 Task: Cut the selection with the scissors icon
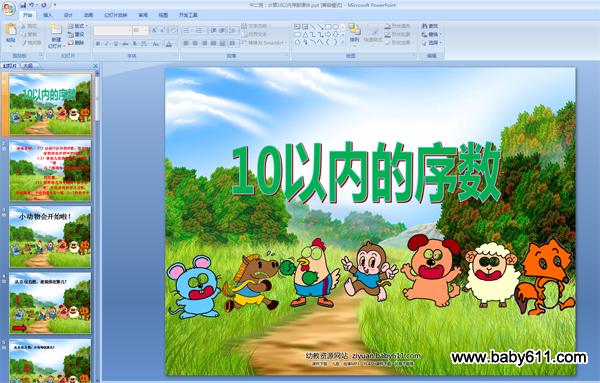coord(29,26)
